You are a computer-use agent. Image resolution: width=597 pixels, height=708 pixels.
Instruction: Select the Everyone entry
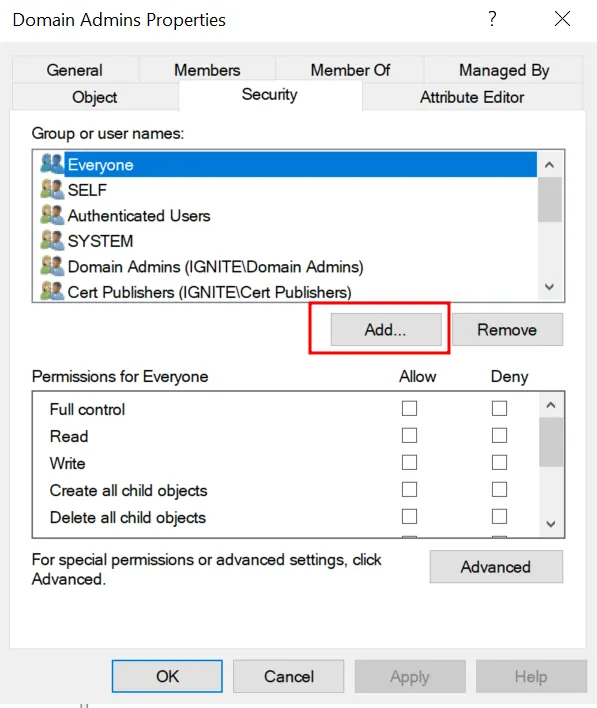point(288,164)
